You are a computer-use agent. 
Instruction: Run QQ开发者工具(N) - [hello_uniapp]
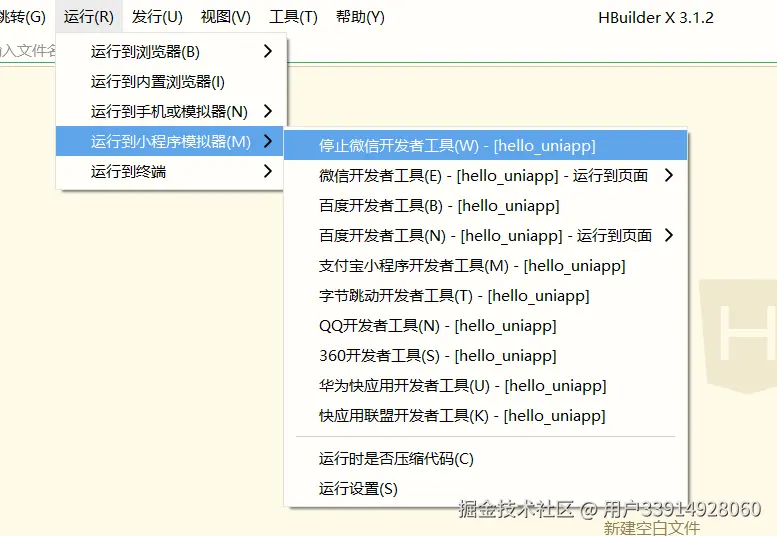click(x=486, y=325)
